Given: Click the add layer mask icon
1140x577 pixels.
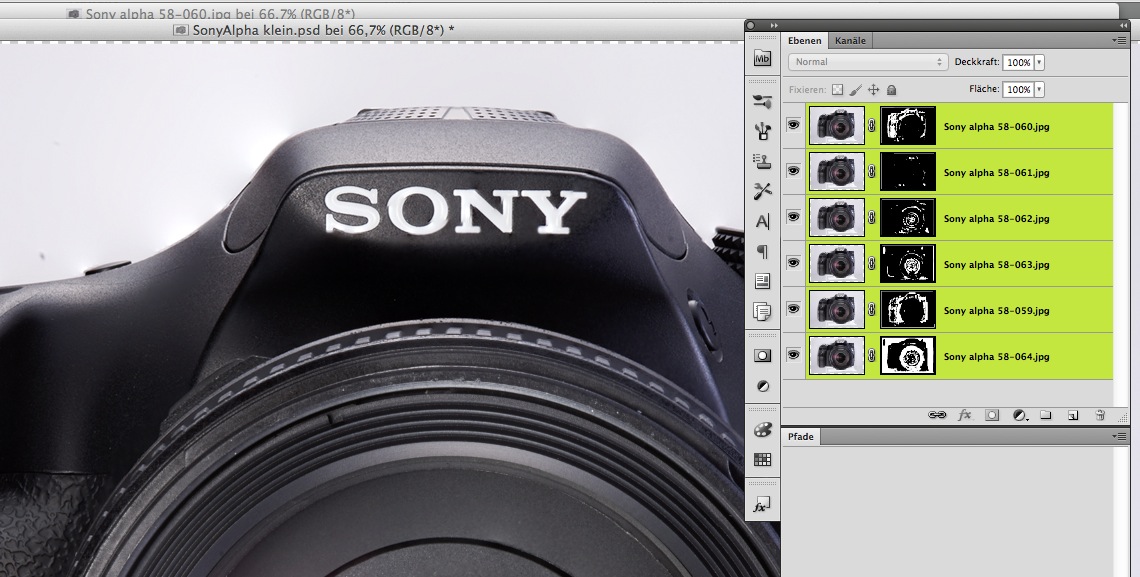Looking at the screenshot, I should [x=992, y=414].
